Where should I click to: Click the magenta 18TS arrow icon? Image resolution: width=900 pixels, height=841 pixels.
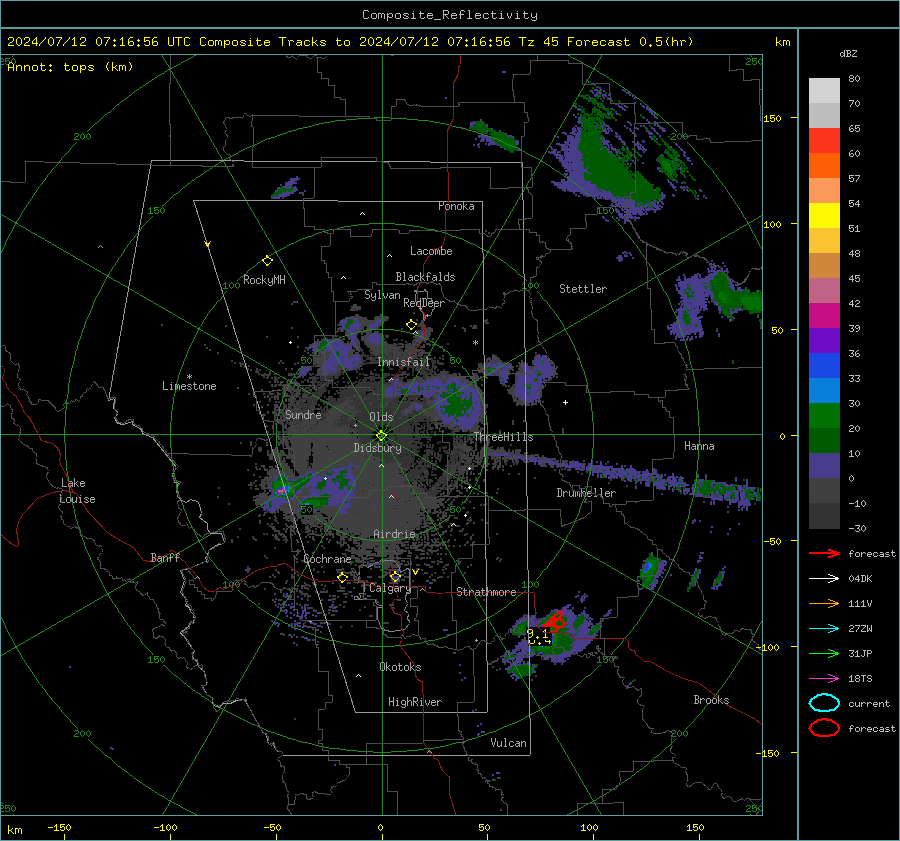(x=824, y=679)
